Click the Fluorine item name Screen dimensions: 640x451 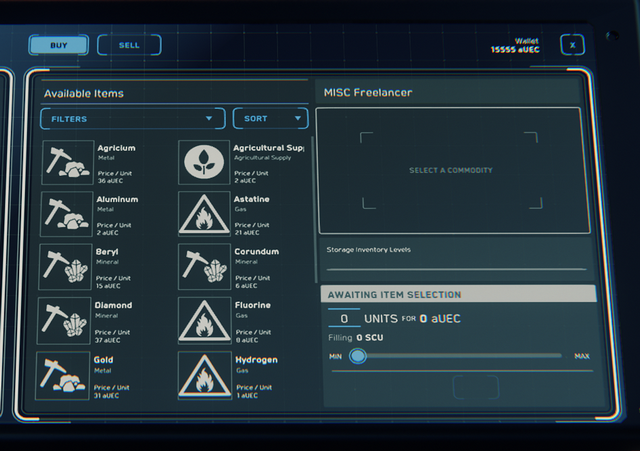tap(253, 305)
